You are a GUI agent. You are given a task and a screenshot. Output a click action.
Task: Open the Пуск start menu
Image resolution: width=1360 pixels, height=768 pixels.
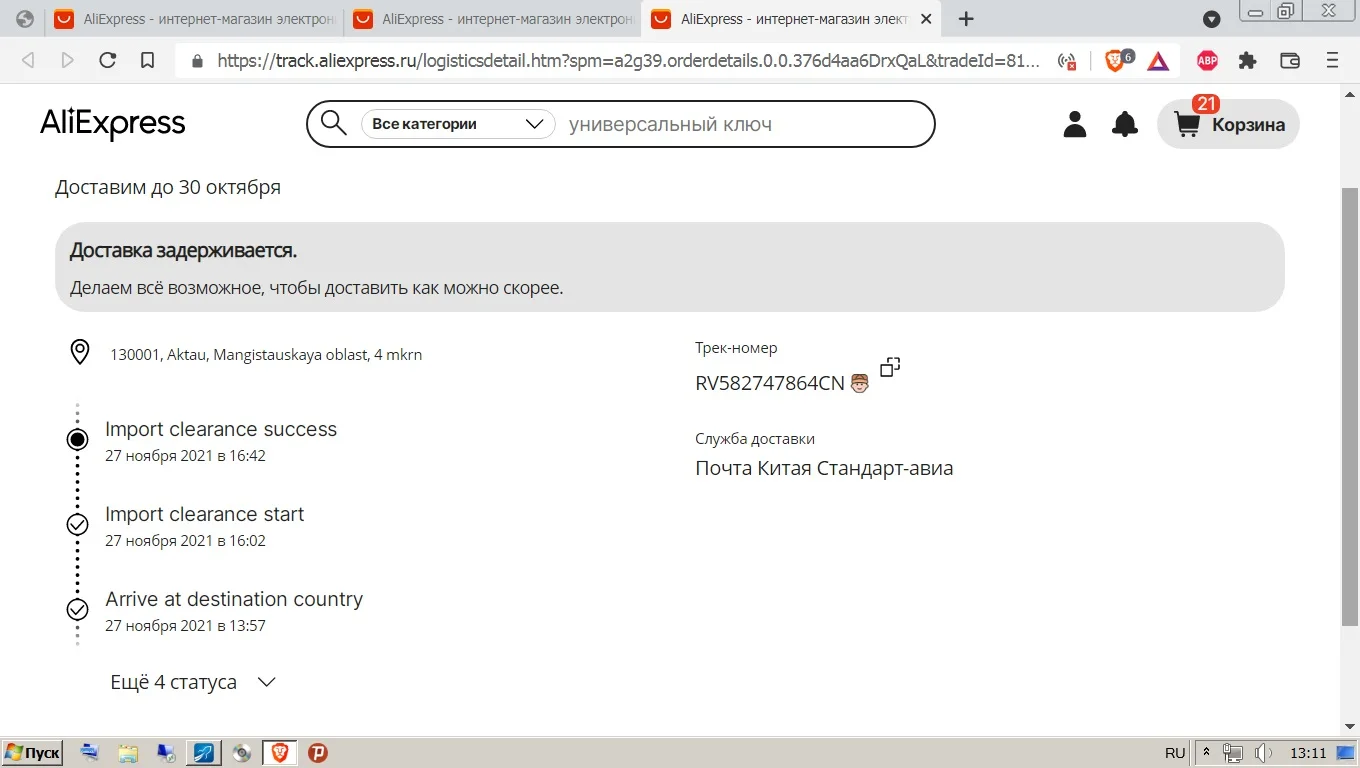click(x=33, y=753)
